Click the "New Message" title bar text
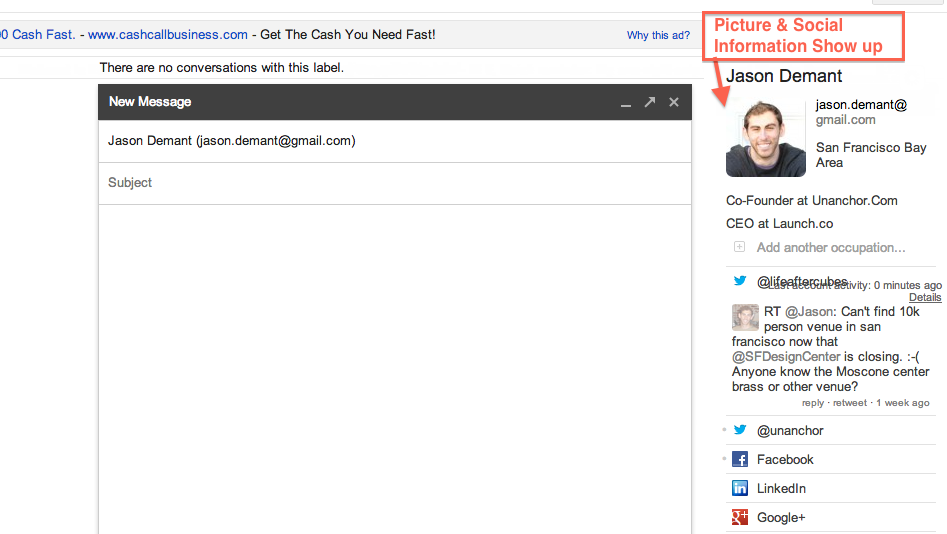 point(150,102)
